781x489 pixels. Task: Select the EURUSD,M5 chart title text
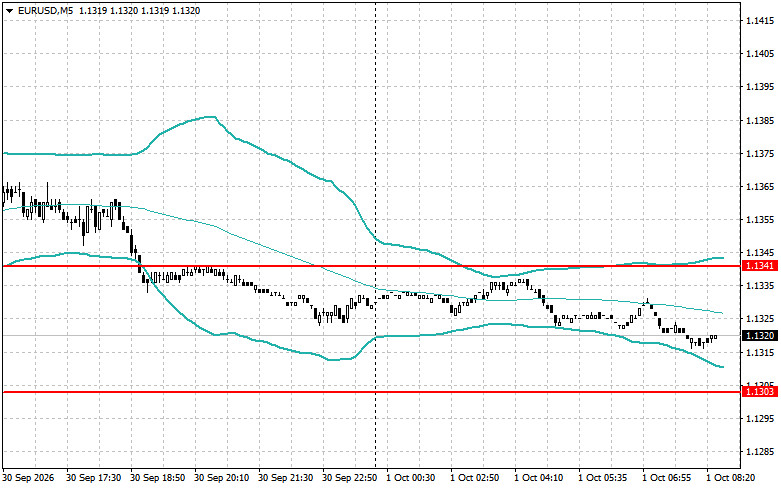[45, 10]
